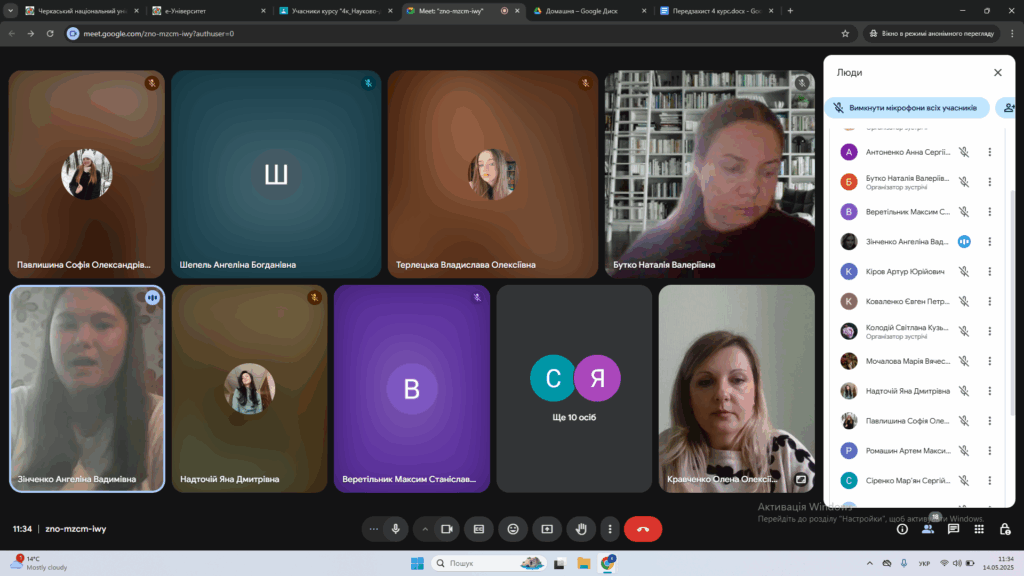Open the chat messages panel icon

click(x=954, y=529)
